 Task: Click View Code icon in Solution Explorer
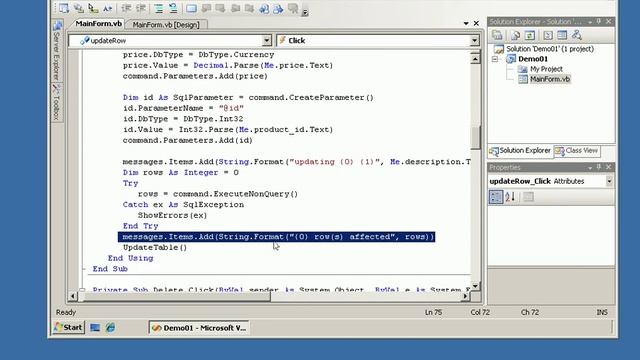coord(548,36)
